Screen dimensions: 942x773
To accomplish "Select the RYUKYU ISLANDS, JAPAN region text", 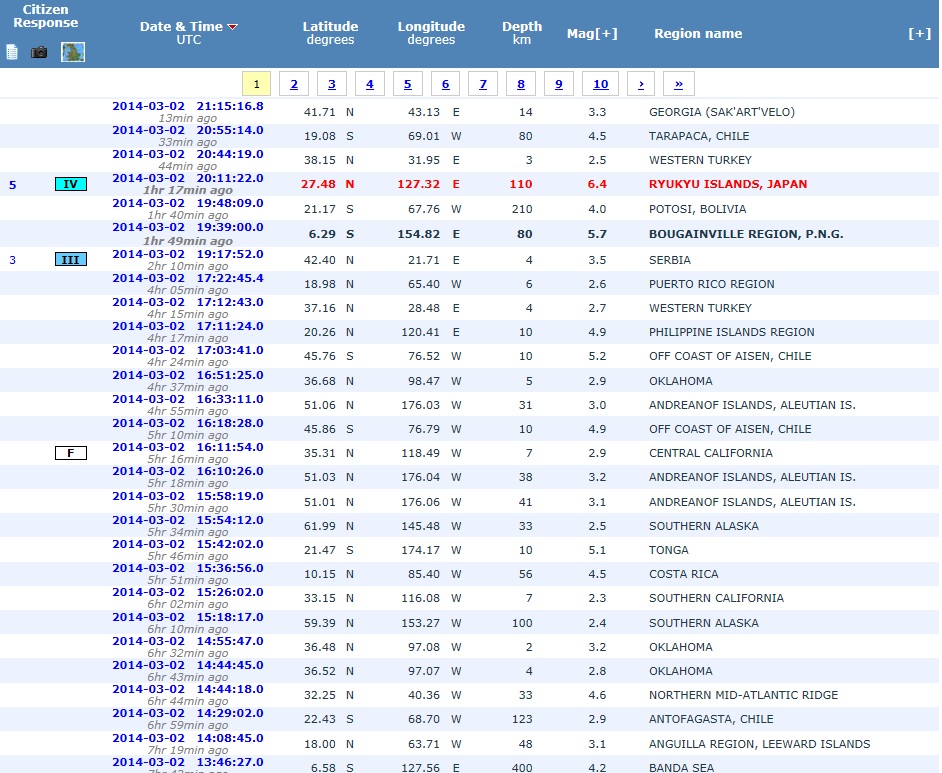I will [x=728, y=184].
